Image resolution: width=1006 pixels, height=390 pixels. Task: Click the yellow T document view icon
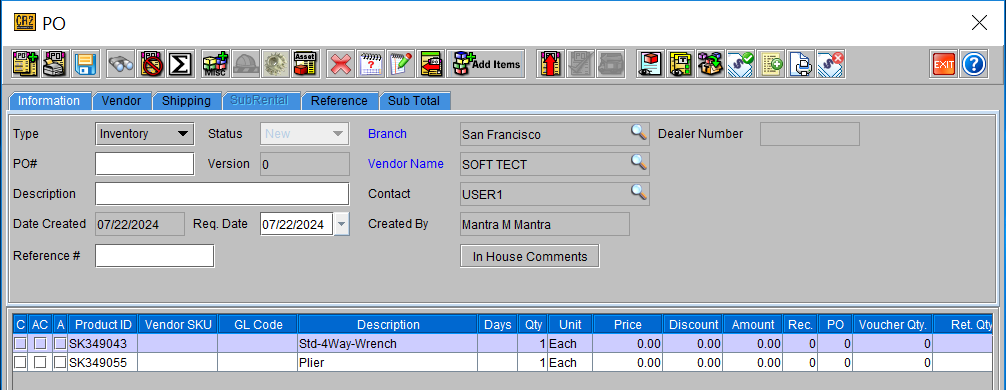pos(680,64)
